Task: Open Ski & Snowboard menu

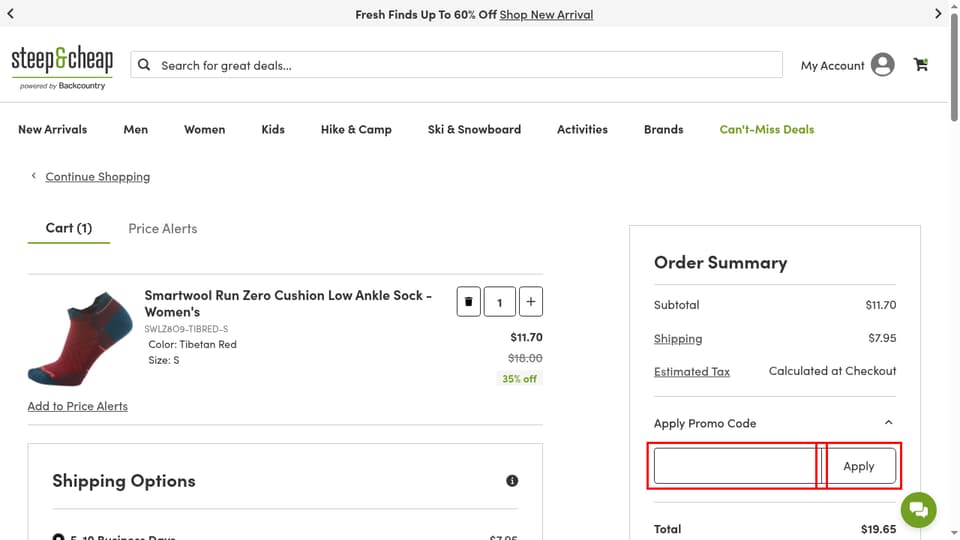Action: [x=474, y=129]
